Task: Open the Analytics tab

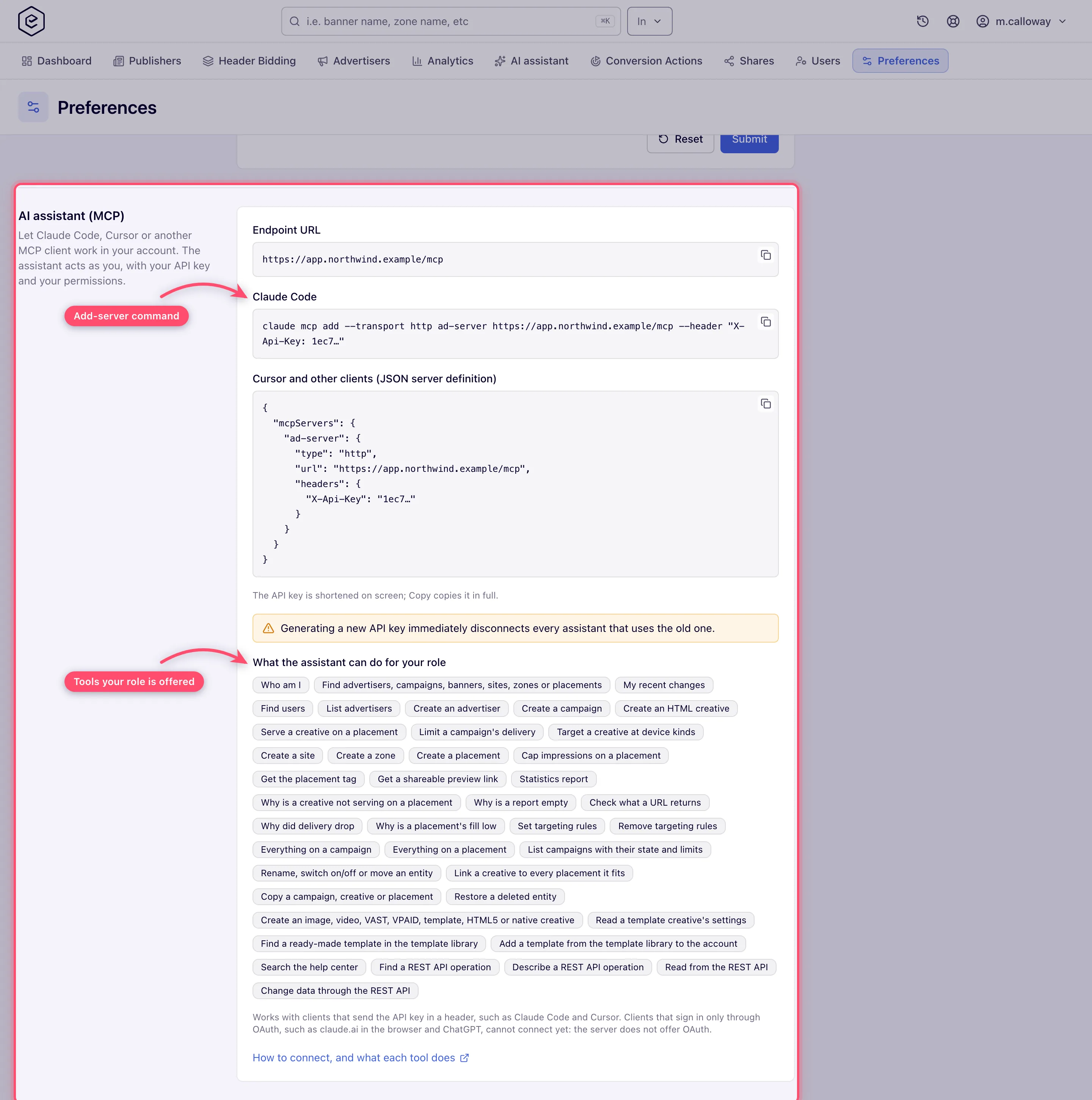Action: pos(442,61)
